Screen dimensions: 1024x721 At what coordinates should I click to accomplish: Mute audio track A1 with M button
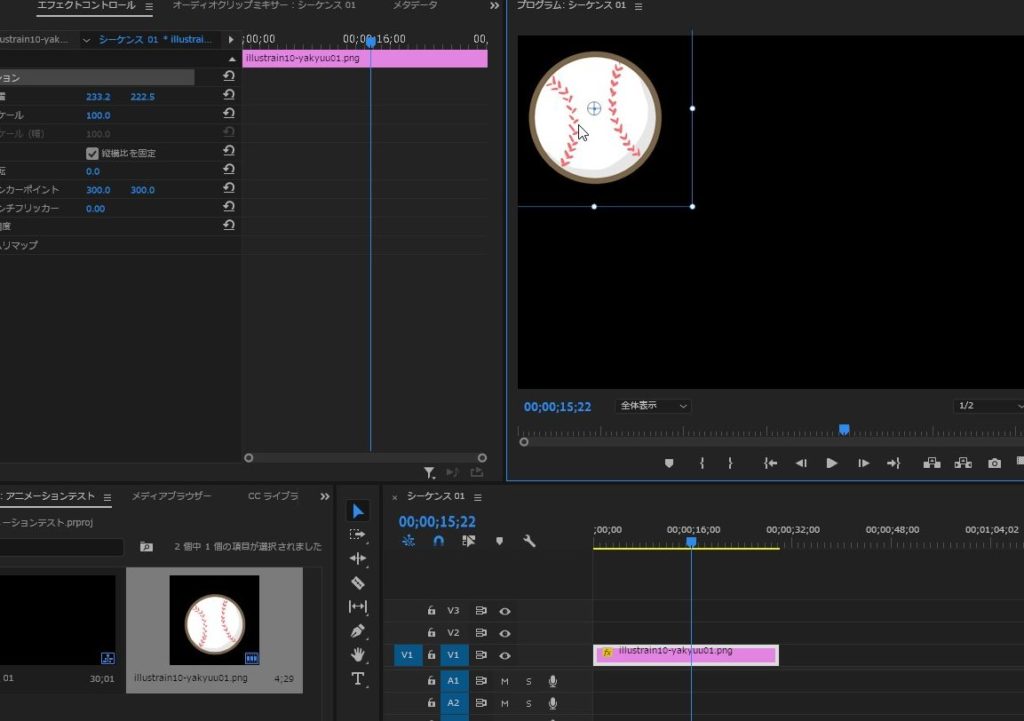505,681
